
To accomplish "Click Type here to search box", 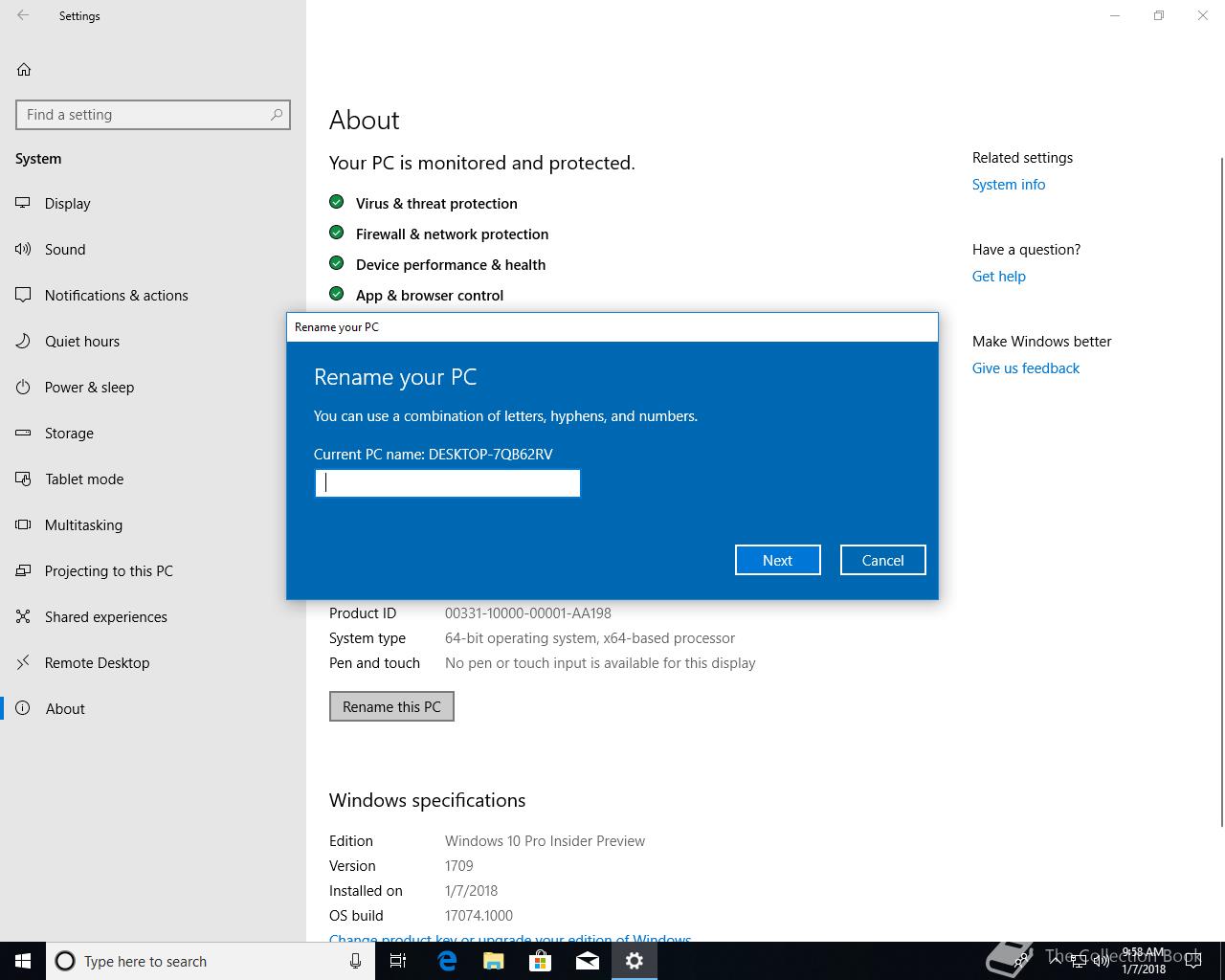I will click(211, 961).
